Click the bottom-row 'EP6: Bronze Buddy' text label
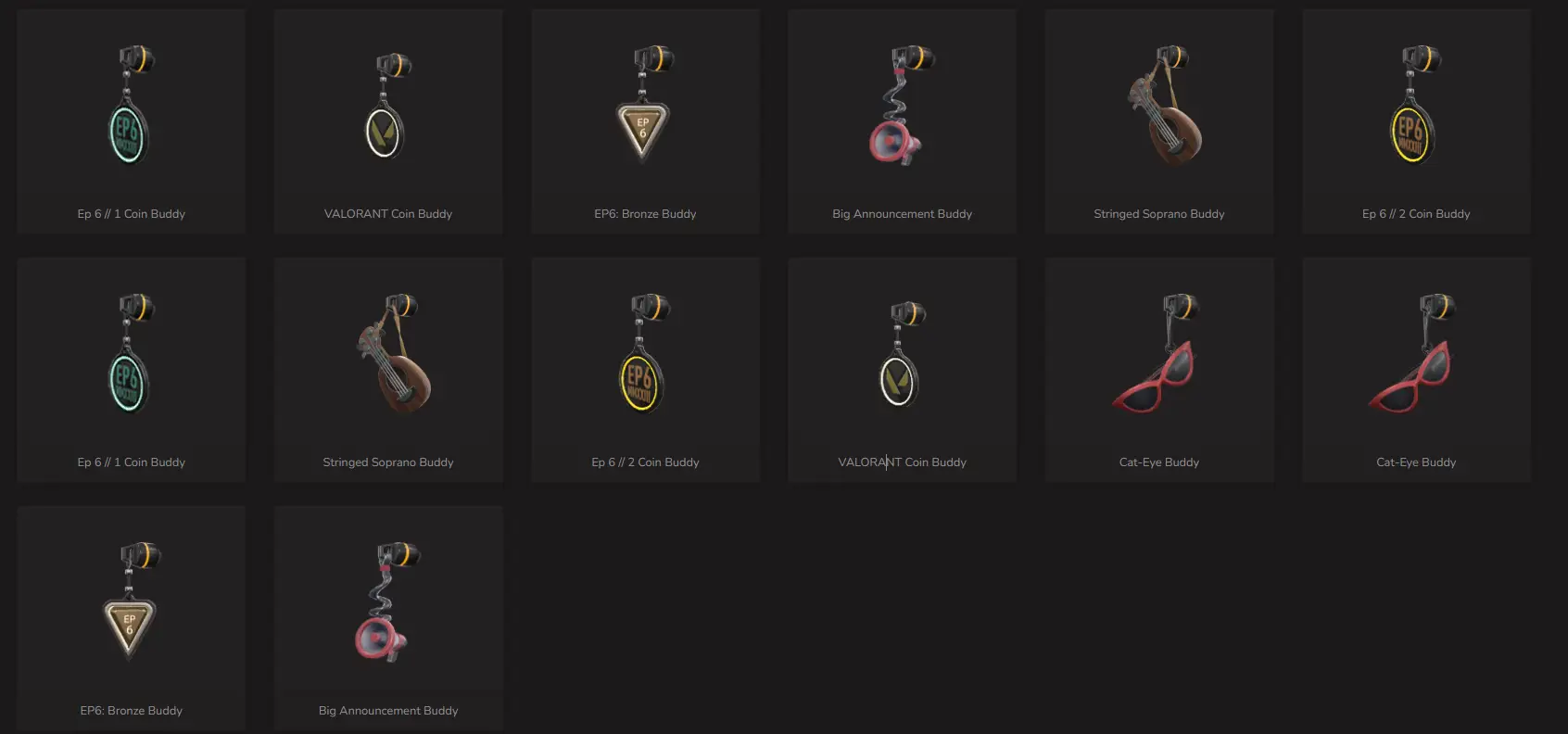 point(132,711)
